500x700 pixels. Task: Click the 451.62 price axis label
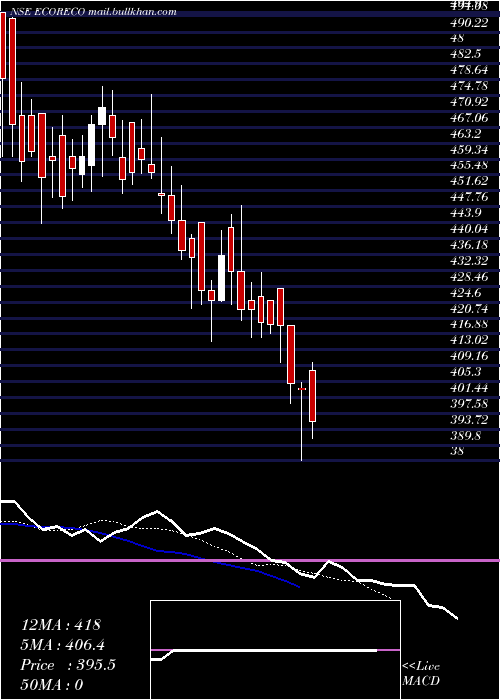point(469,180)
